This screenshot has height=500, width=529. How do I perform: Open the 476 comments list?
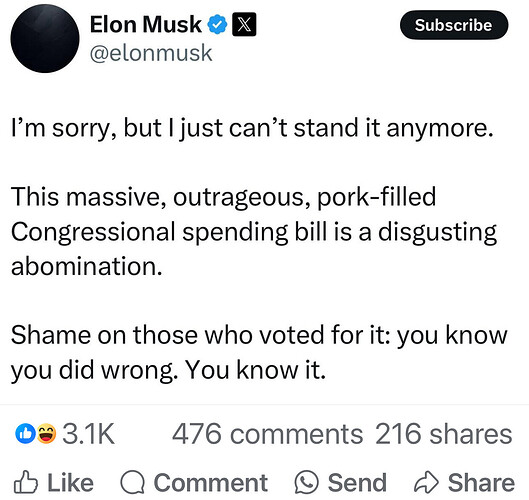tap(268, 434)
